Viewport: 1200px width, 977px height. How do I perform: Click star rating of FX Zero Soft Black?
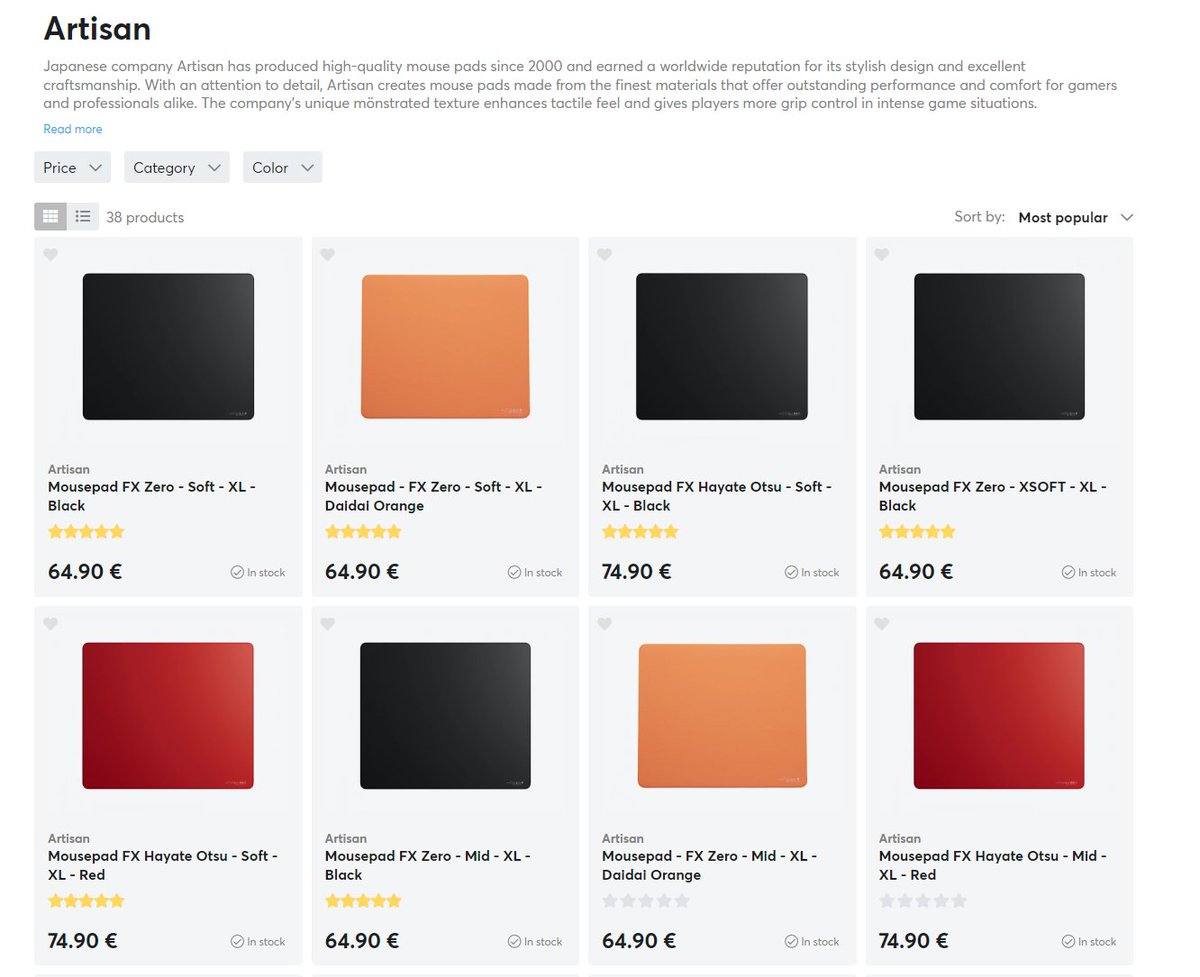[86, 532]
